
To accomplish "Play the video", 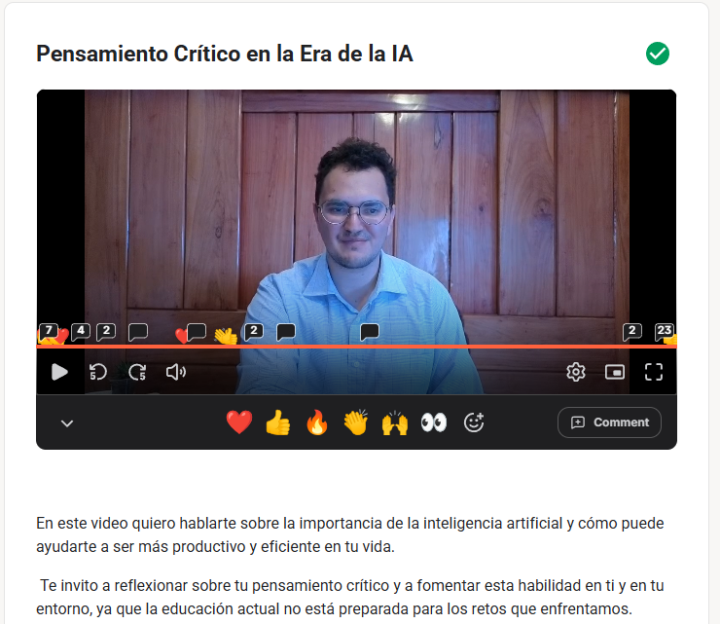I will 59,372.
